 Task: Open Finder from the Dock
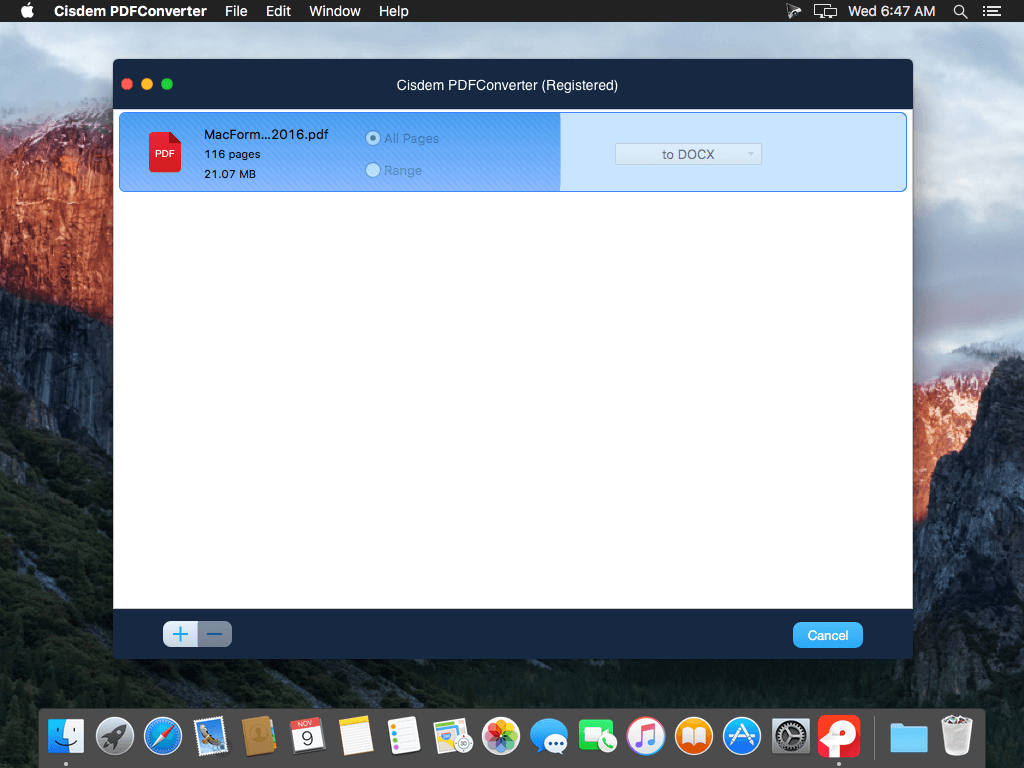(x=66, y=736)
